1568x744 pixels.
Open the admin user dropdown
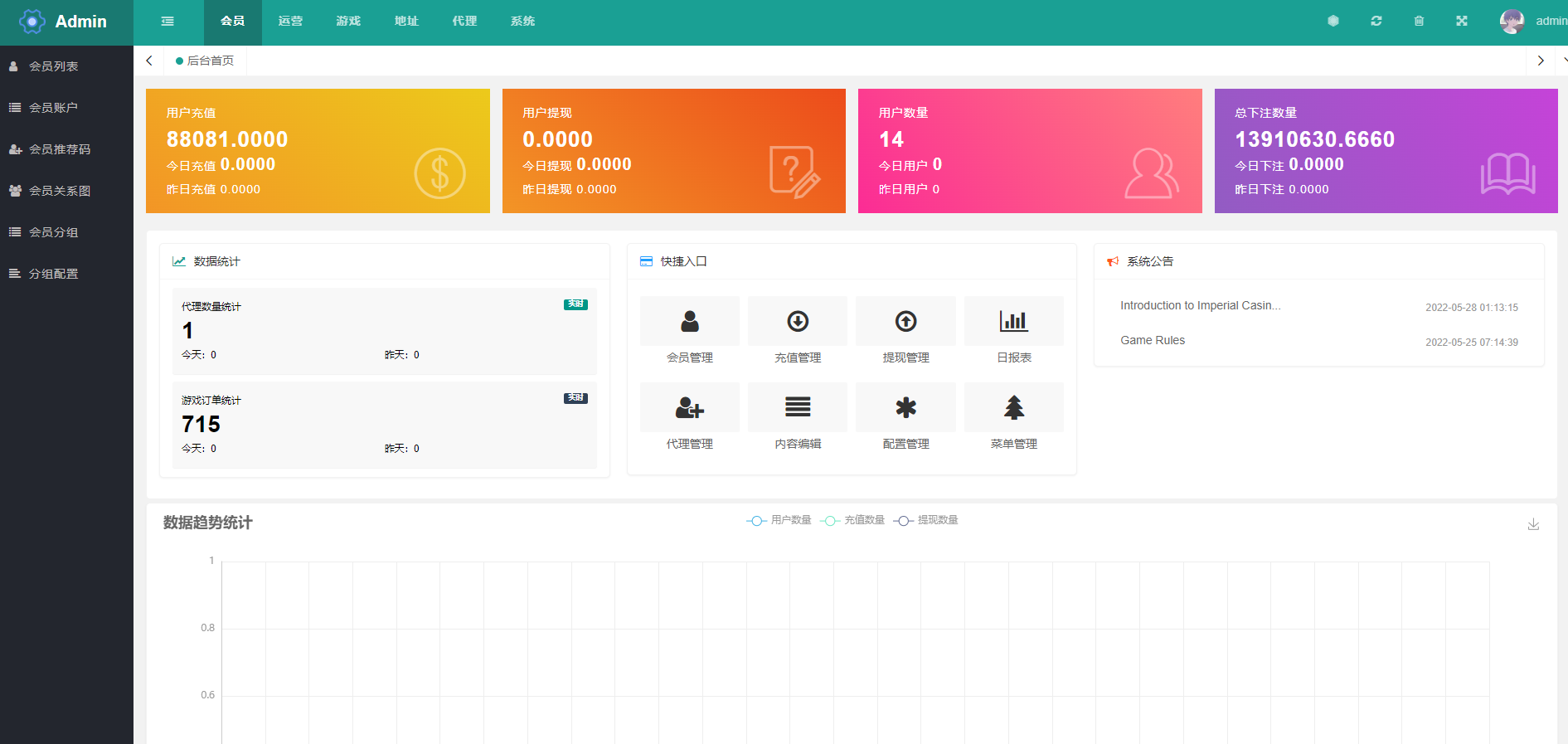coord(1551,22)
